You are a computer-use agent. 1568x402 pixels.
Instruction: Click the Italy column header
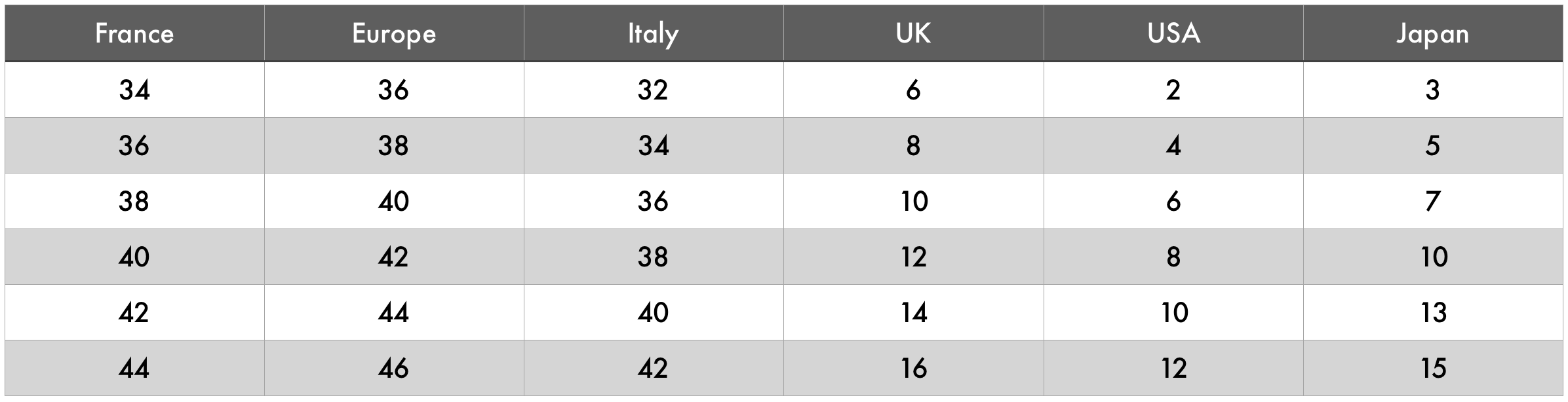click(653, 33)
